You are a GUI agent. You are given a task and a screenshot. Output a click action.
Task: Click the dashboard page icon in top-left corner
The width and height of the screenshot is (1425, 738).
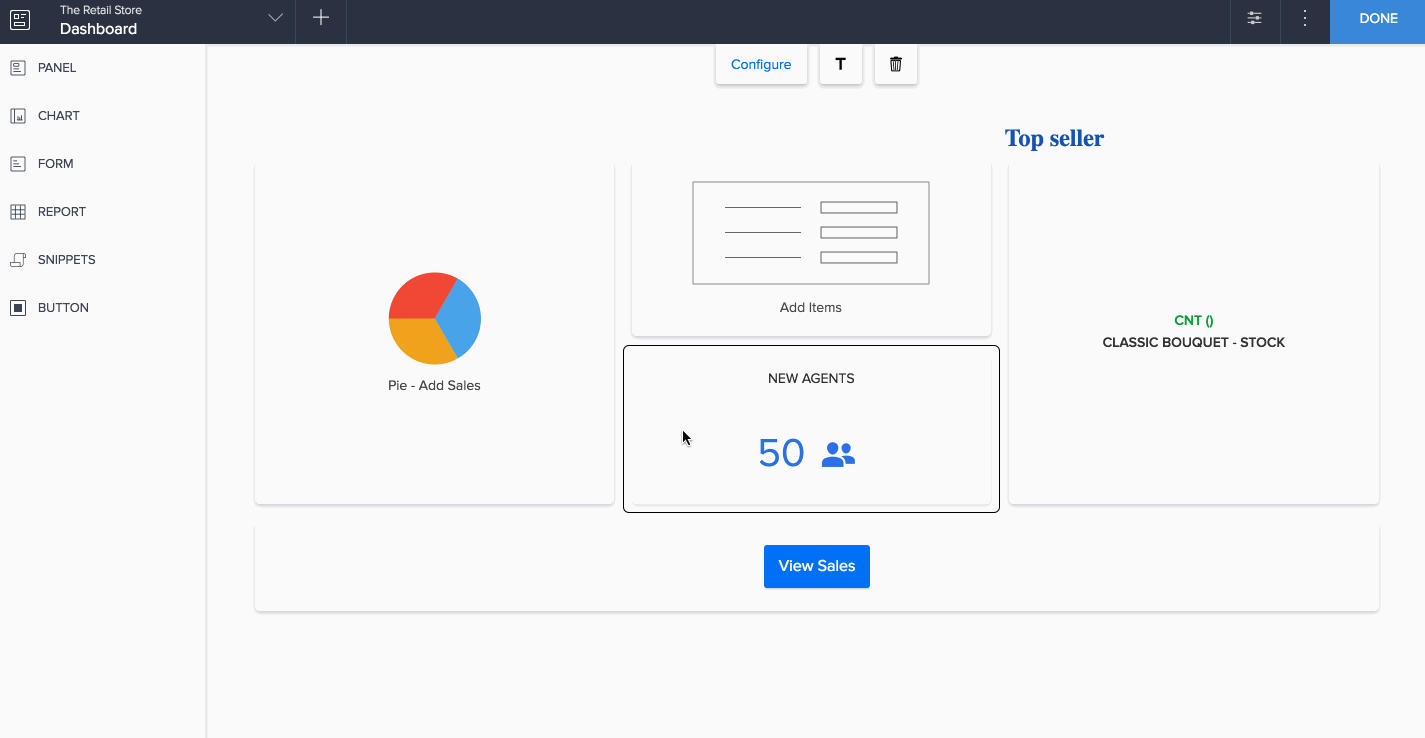click(20, 19)
